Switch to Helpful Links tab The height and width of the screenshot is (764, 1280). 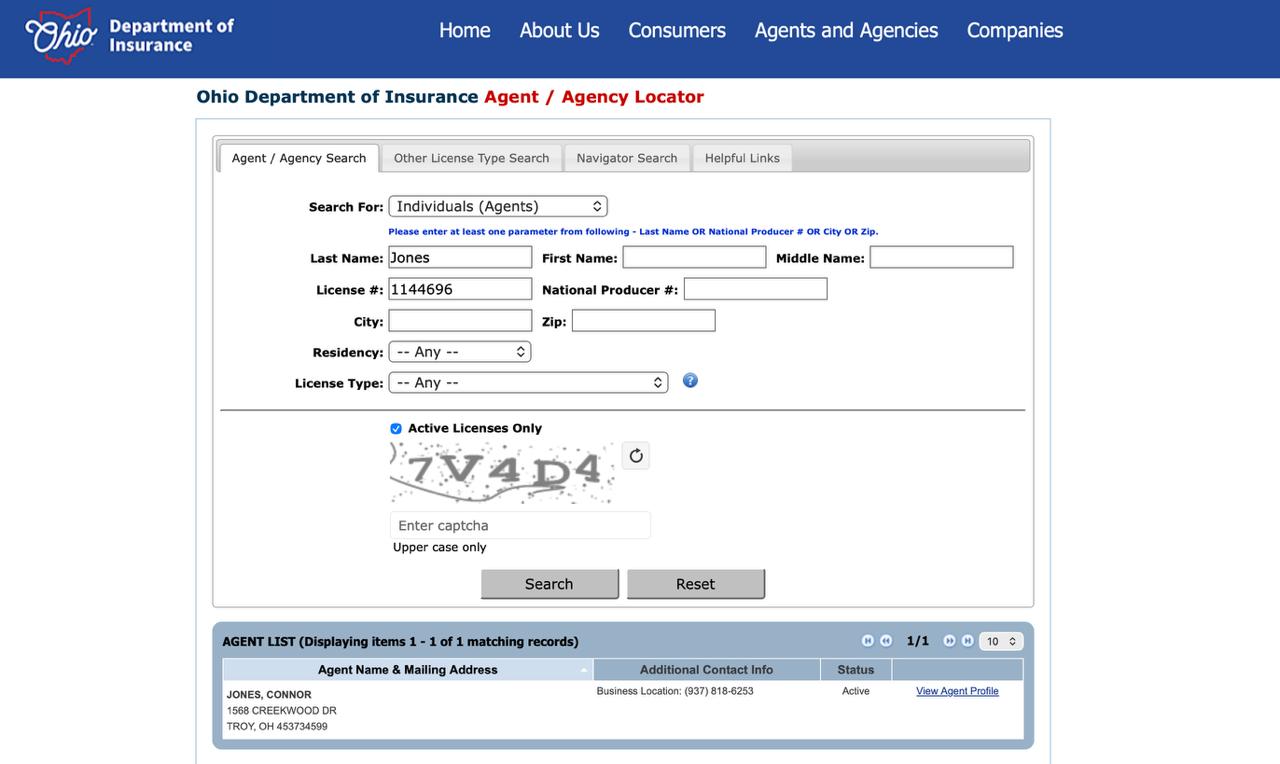pyautogui.click(x=742, y=158)
